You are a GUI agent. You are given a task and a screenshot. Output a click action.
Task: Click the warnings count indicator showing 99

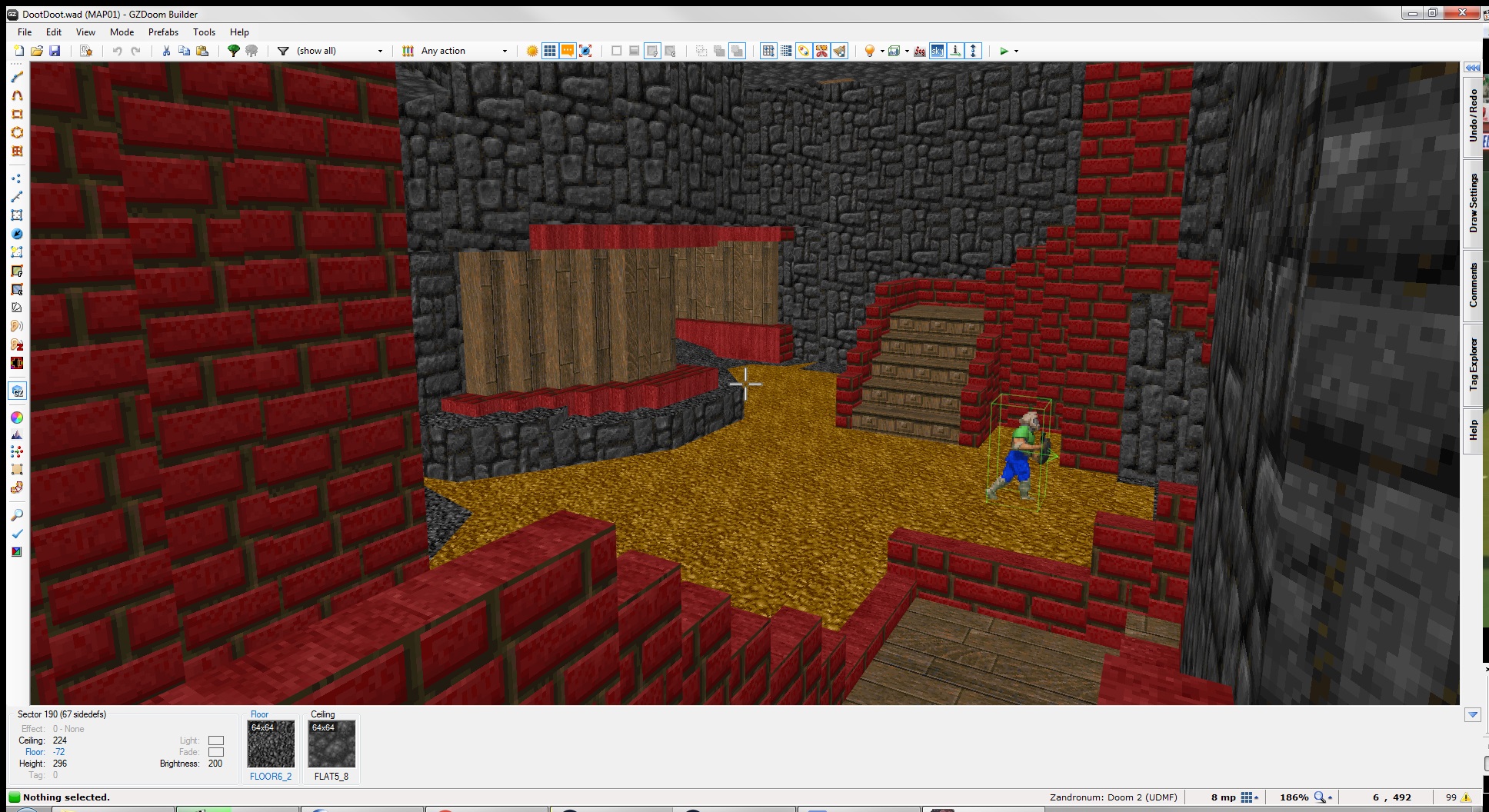(1457, 797)
